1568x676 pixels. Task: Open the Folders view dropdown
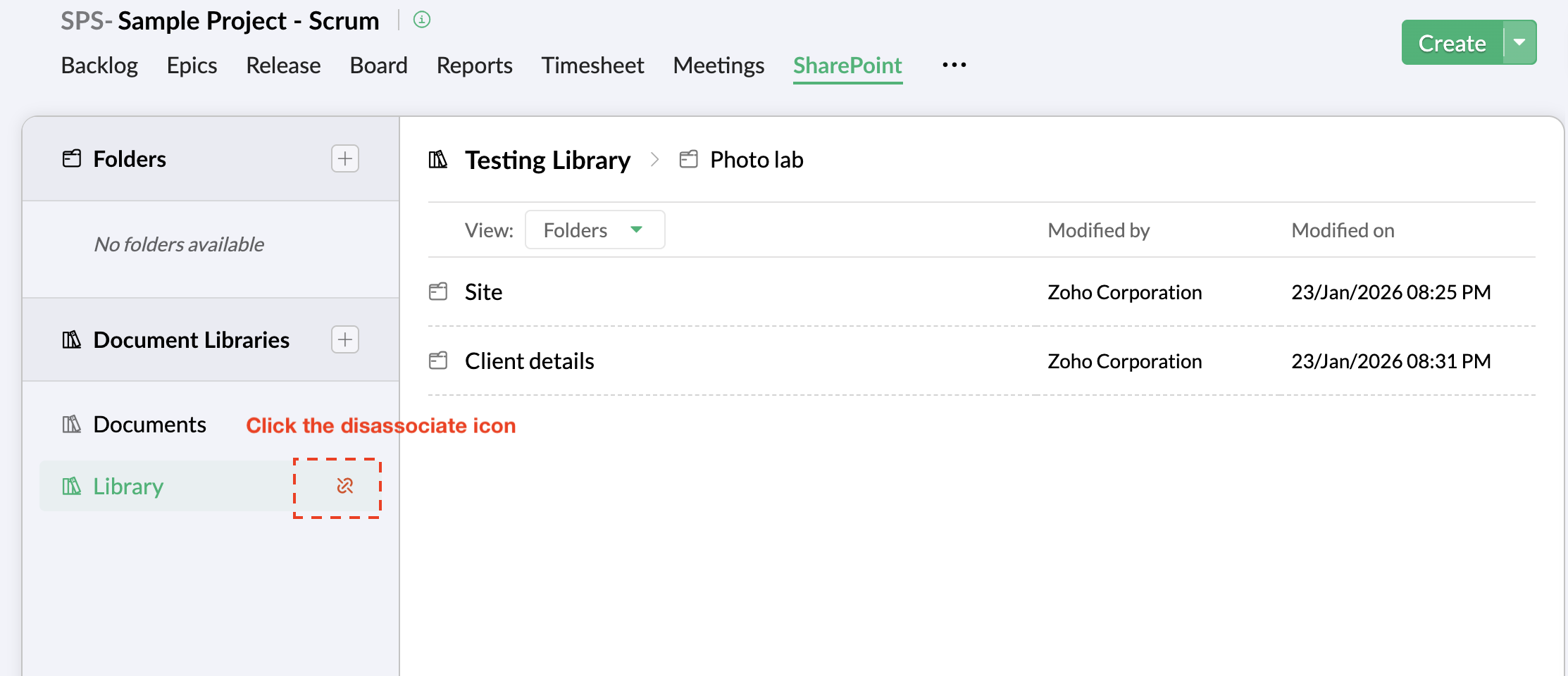pyautogui.click(x=595, y=230)
